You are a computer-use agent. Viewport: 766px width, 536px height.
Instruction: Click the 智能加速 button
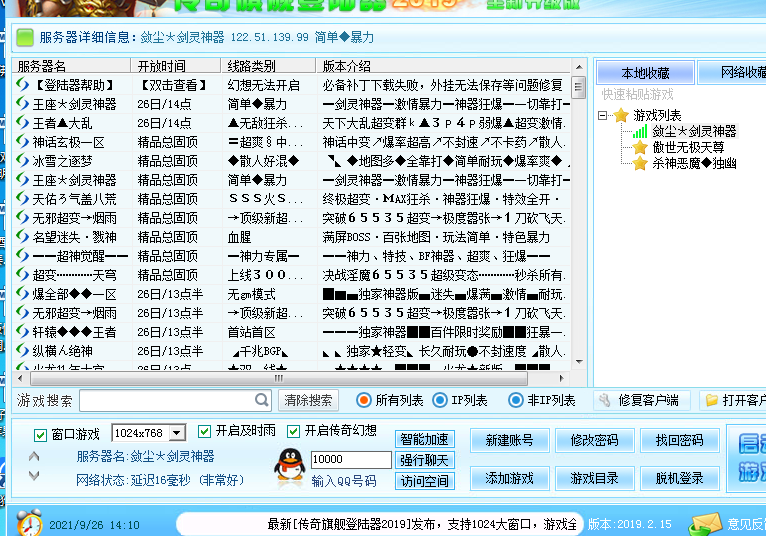pos(425,439)
